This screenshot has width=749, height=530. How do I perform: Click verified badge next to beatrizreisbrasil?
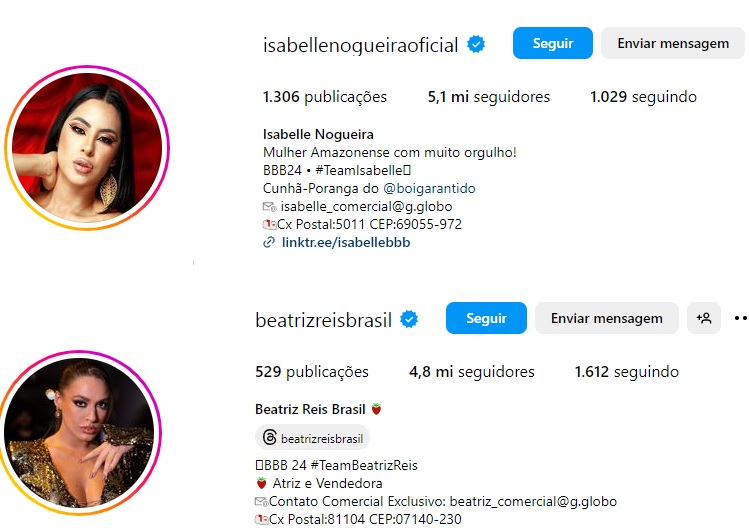tap(409, 319)
